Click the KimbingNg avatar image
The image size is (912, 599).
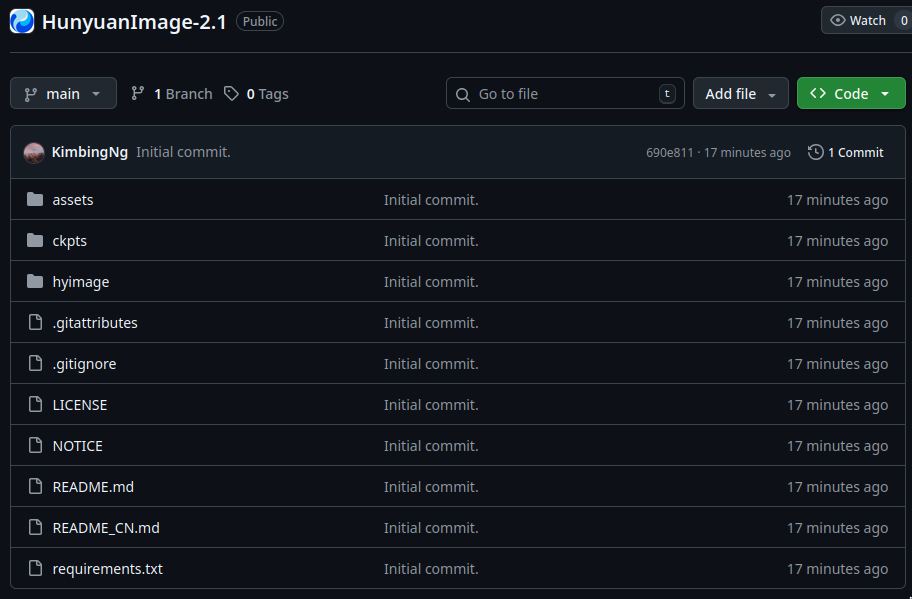34,152
